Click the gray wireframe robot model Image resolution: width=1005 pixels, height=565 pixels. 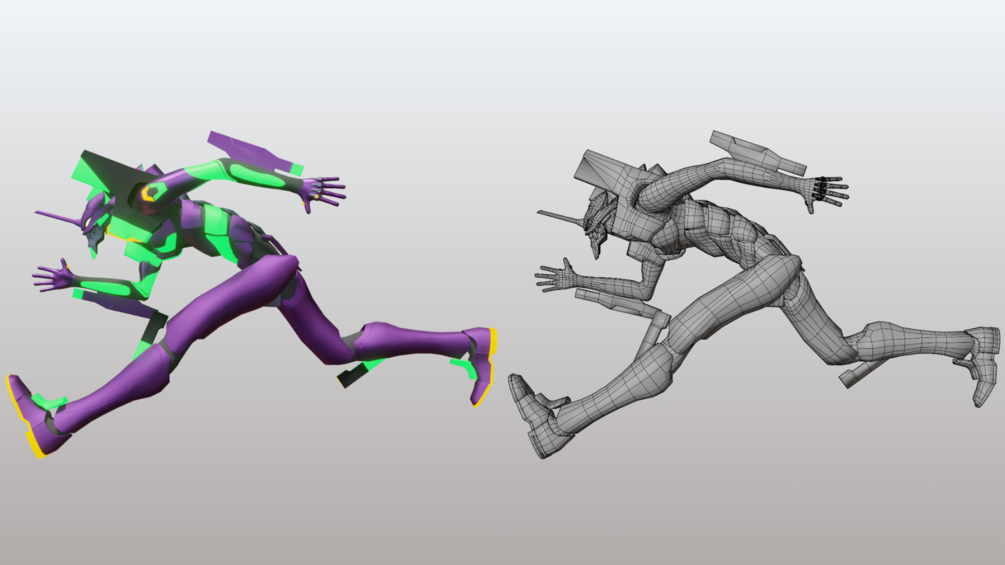tap(753, 295)
